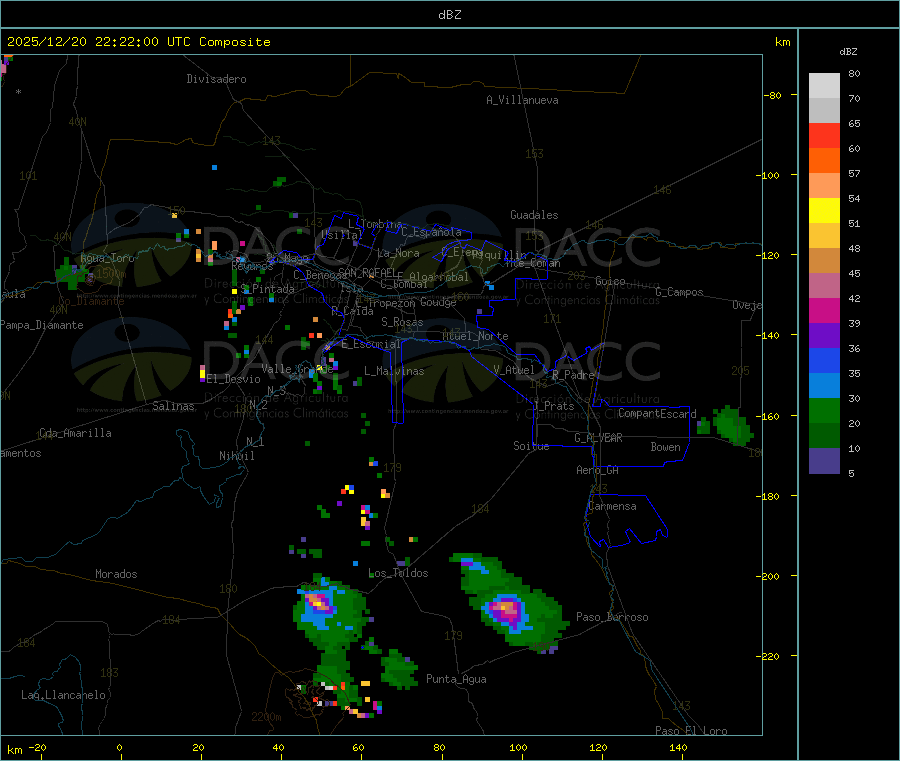Click the A_Villanueva map label

point(522,100)
